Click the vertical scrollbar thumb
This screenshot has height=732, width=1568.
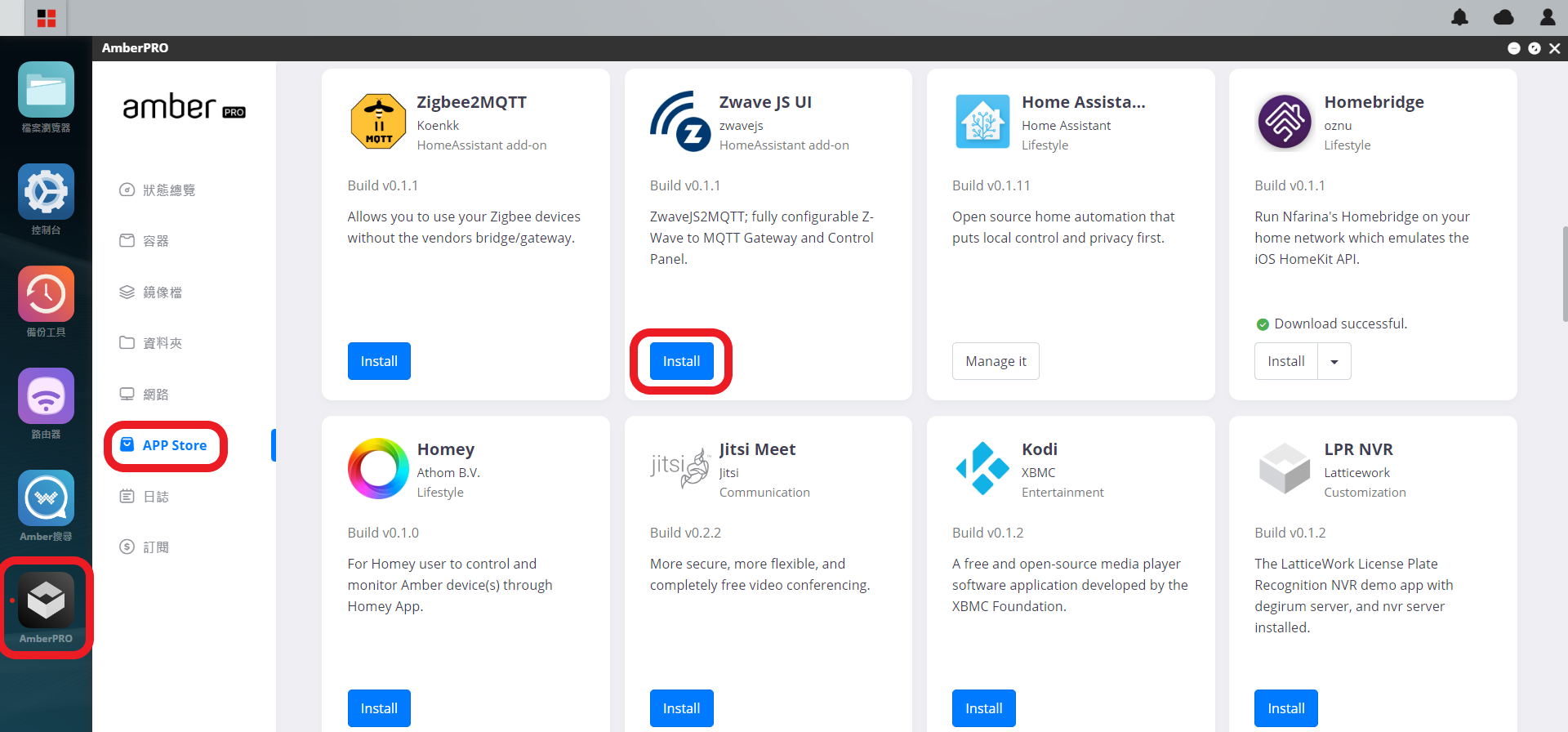(x=1564, y=274)
